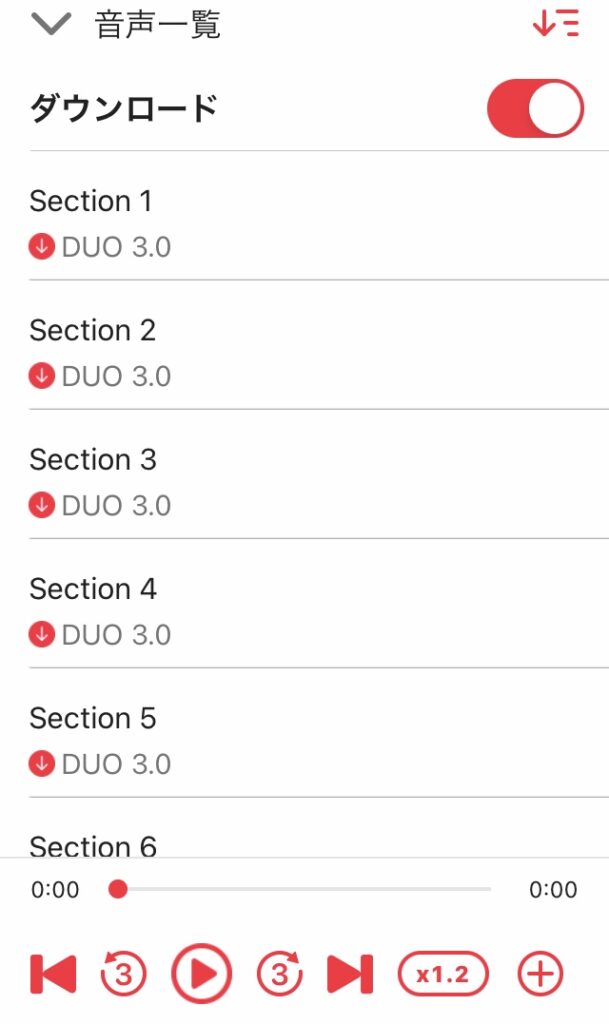Open the sort order icon
The height and width of the screenshot is (1024, 609).
click(556, 24)
